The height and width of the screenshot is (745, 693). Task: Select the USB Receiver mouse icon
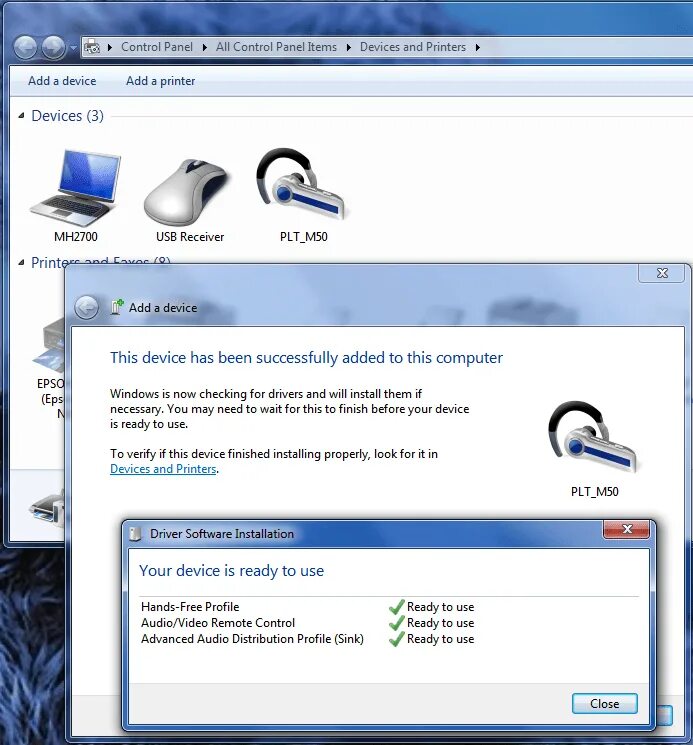188,191
